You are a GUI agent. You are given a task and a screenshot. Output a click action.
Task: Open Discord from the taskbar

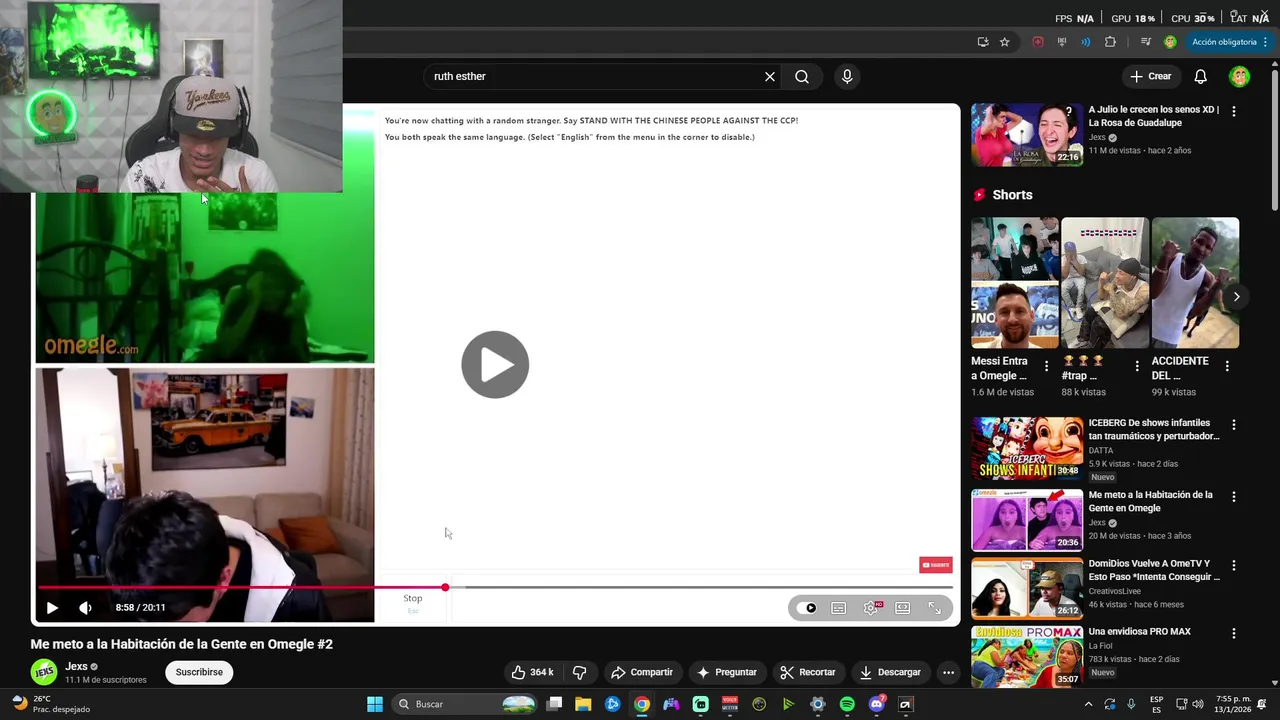(x=877, y=704)
